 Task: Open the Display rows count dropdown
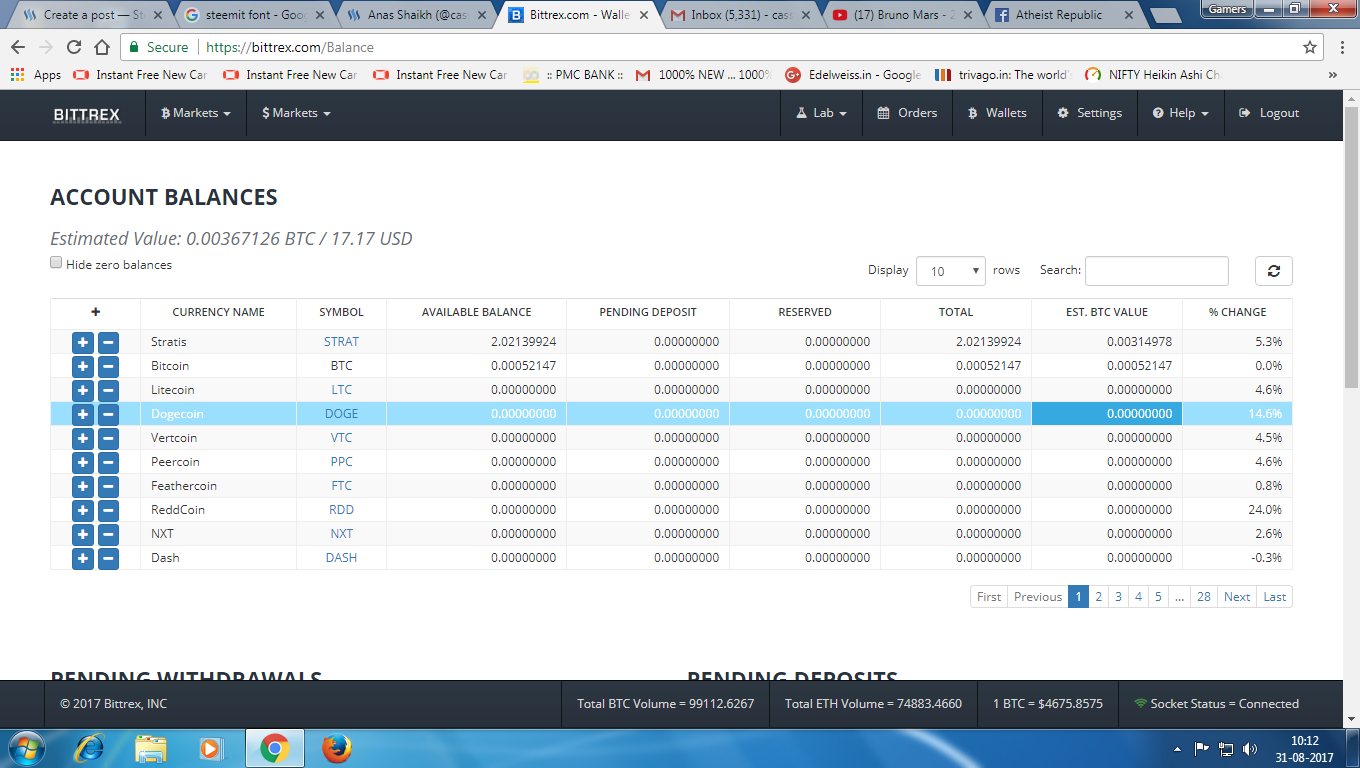pos(951,271)
